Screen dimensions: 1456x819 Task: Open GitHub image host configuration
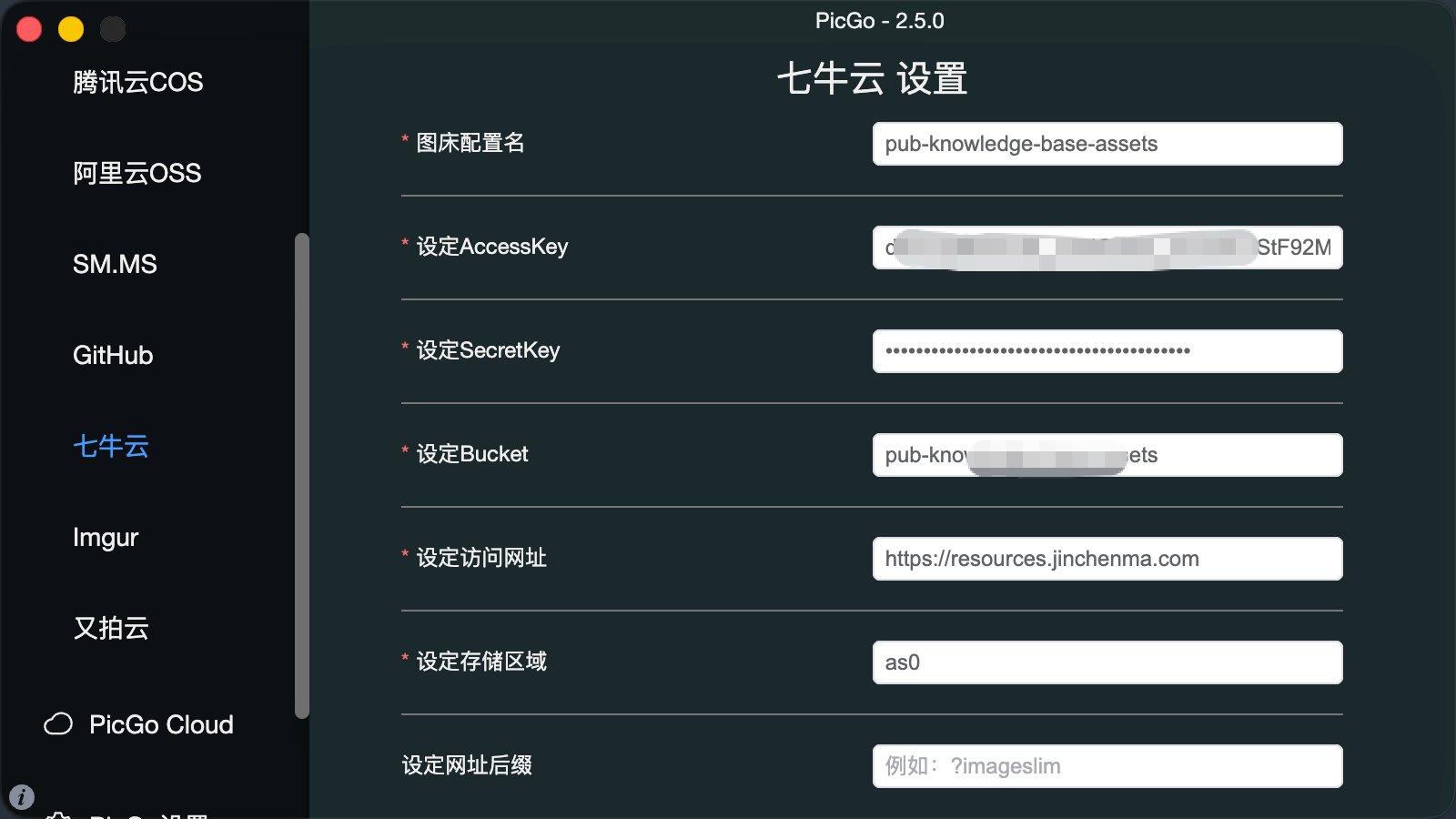tap(113, 355)
